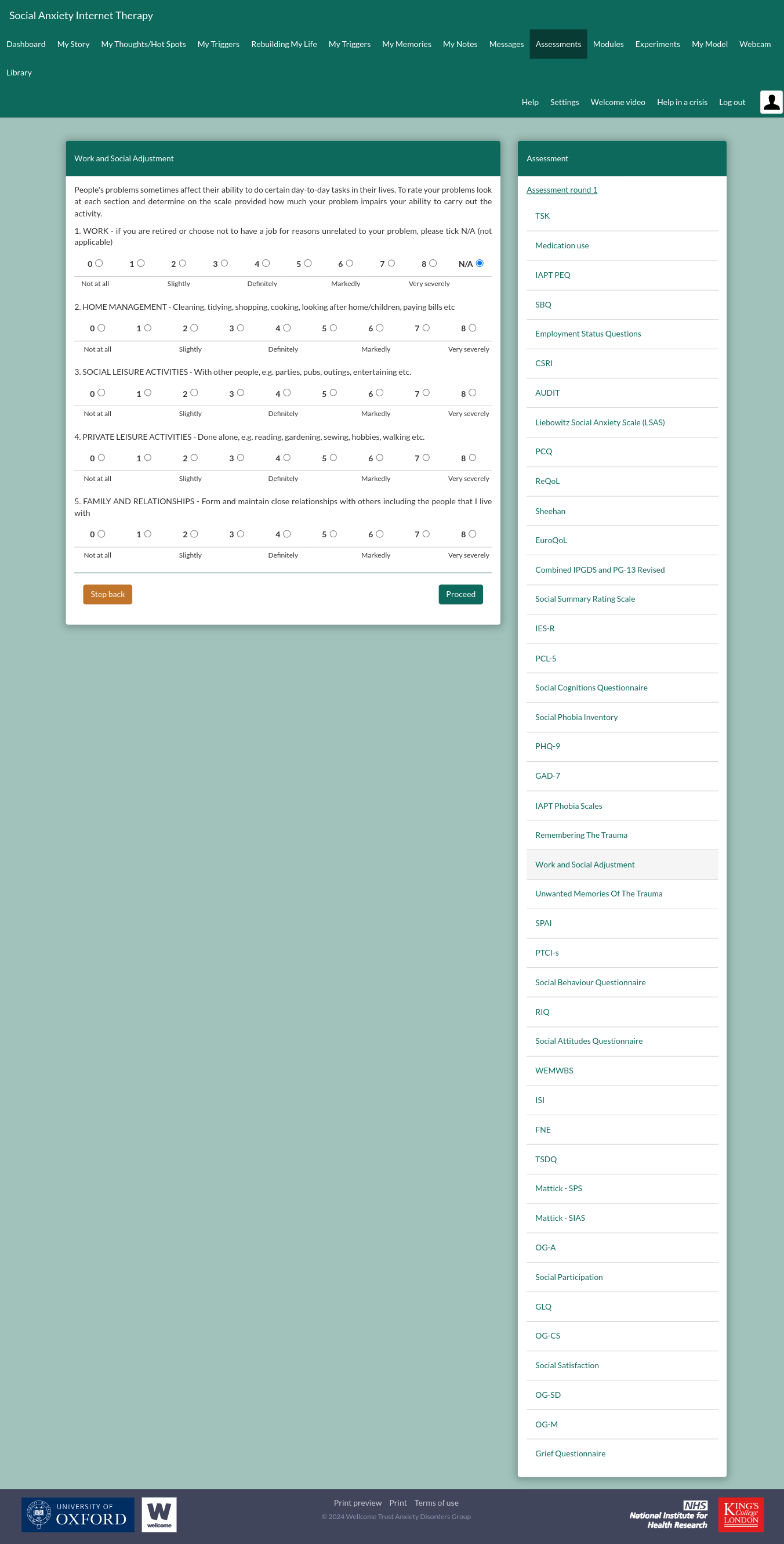Open the PHQ-9 questionnaire

tap(547, 746)
